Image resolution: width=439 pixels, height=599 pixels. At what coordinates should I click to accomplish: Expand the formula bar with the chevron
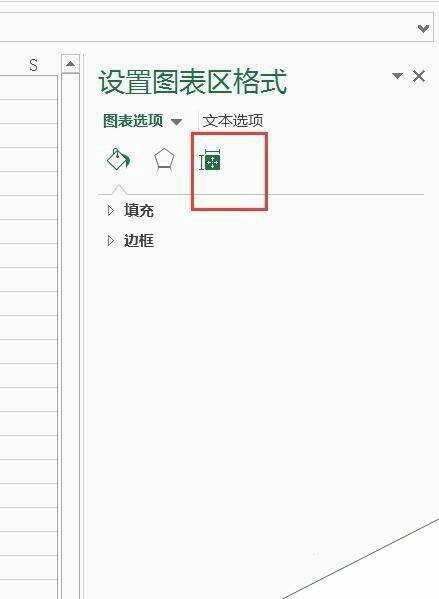point(423,28)
